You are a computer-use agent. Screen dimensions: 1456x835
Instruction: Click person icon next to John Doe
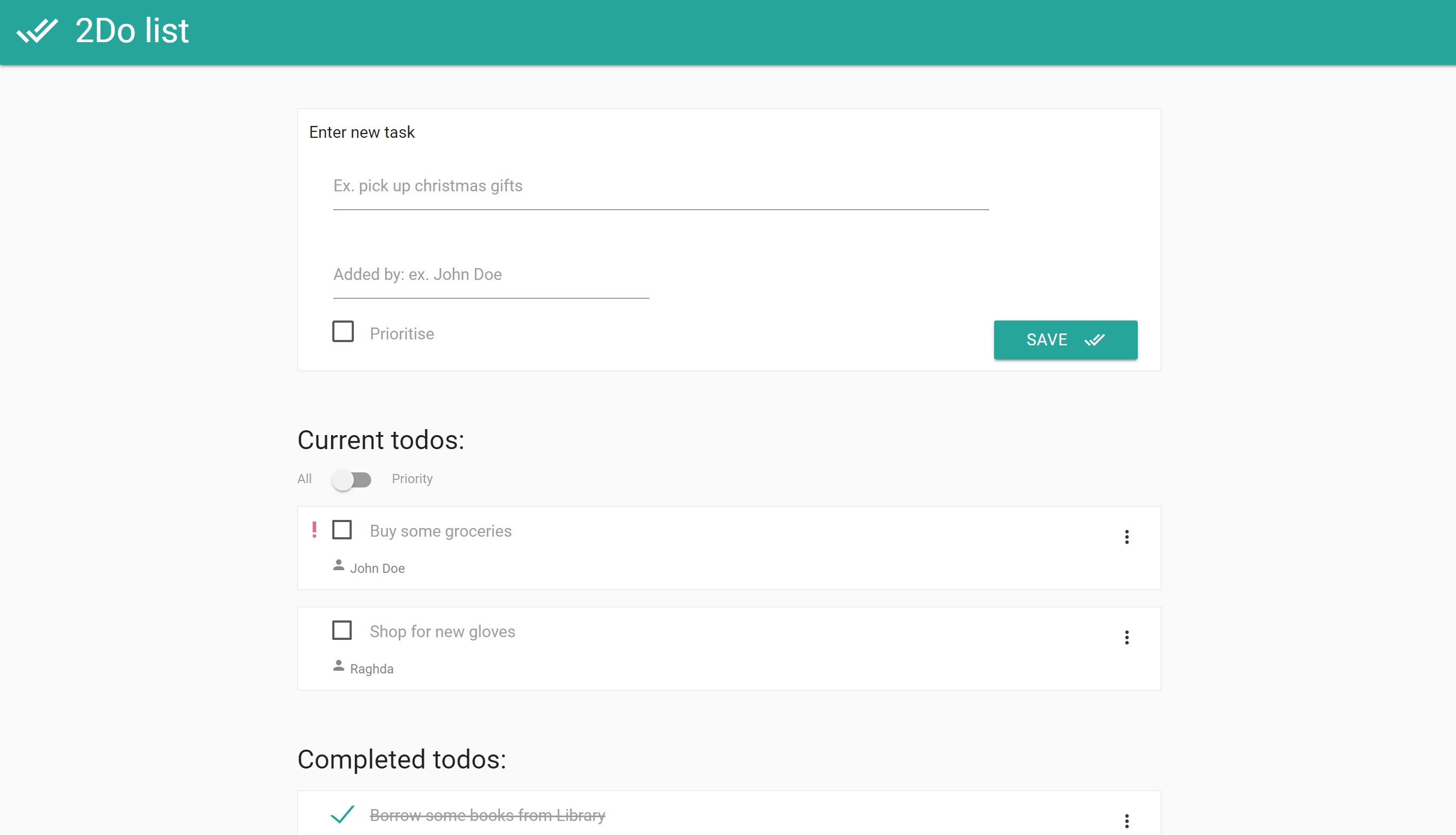(338, 566)
